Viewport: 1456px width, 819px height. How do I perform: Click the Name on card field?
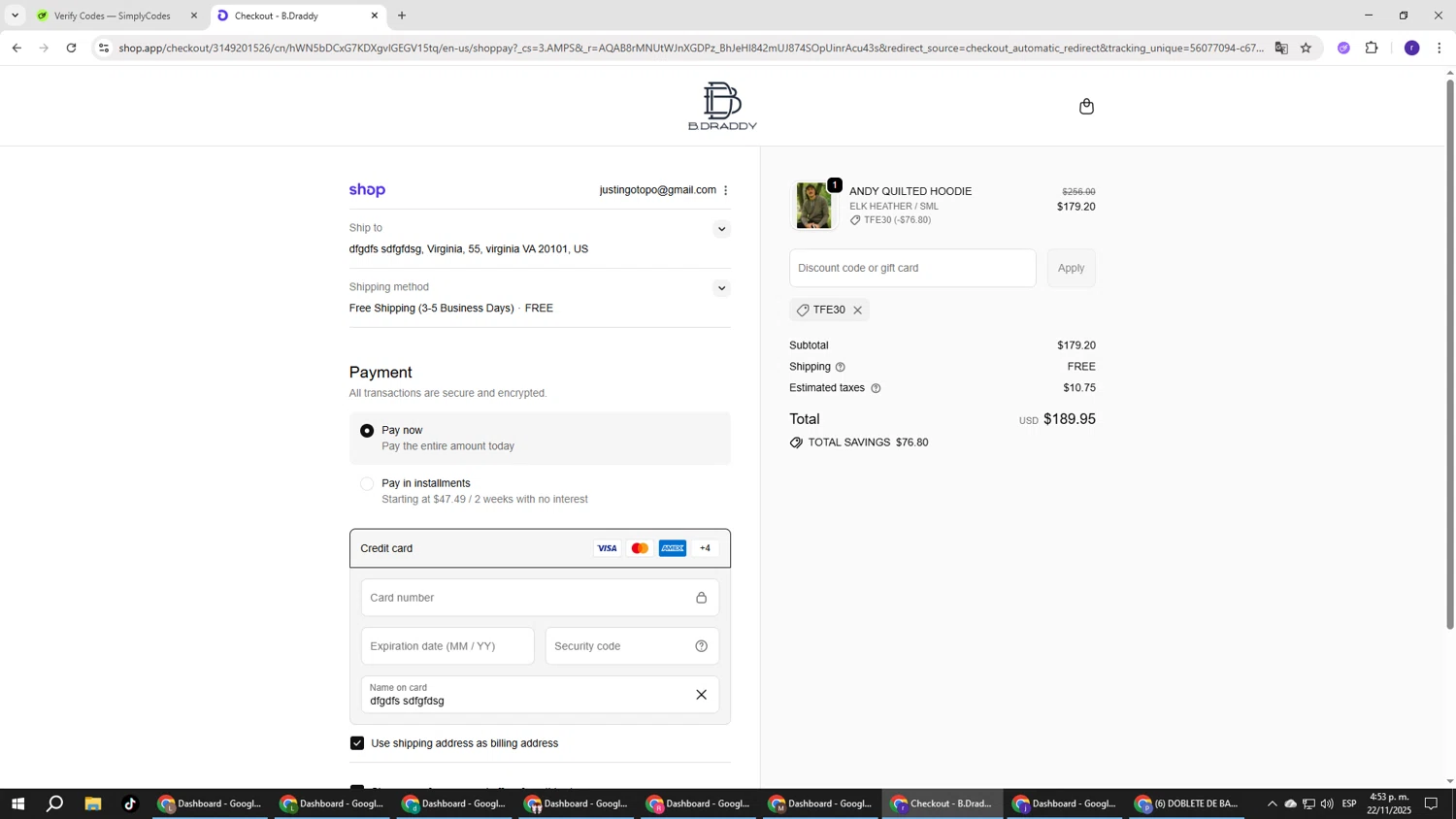click(540, 695)
